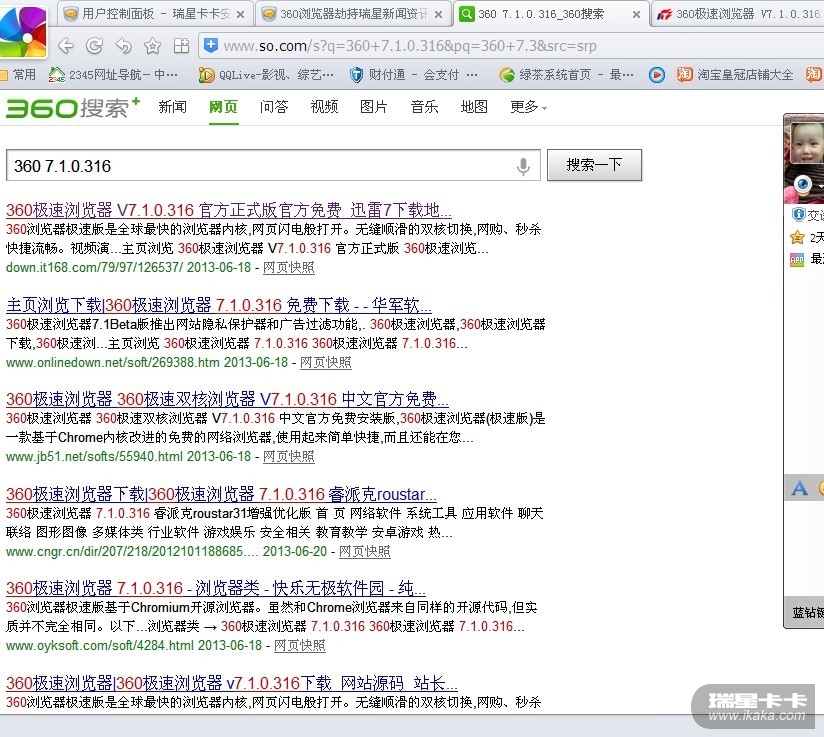Click URL text www.oyksoft.com/soft/4284.html
The width and height of the screenshot is (824, 737).
click(x=100, y=646)
